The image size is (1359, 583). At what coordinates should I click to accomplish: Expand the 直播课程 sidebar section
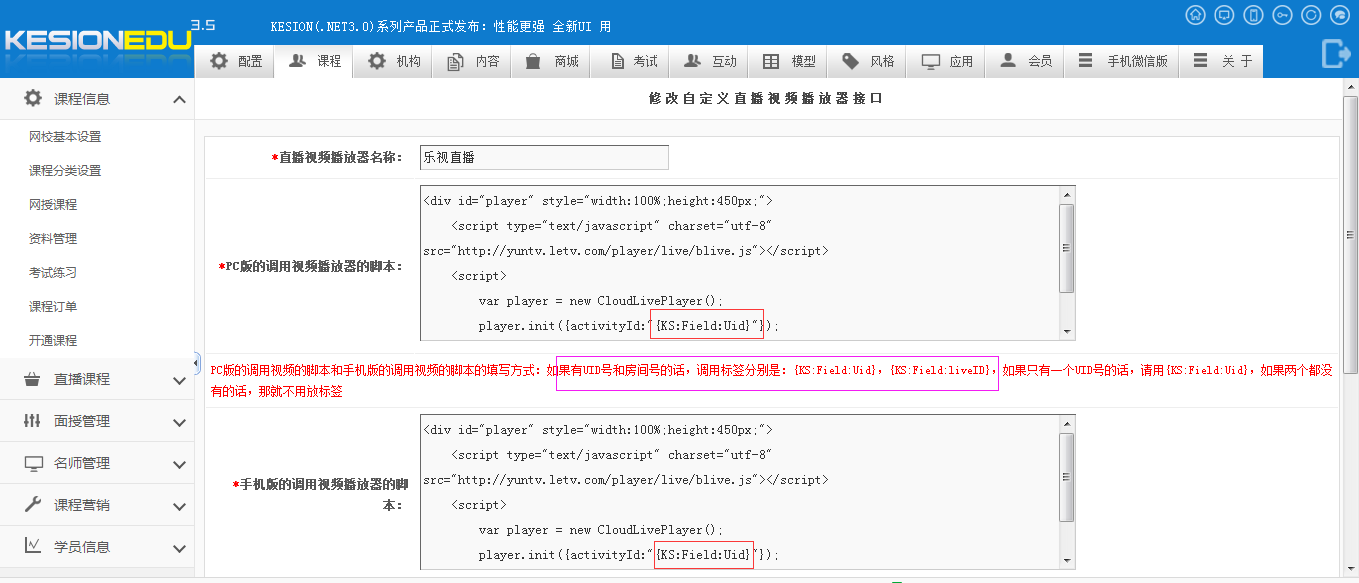(179, 380)
